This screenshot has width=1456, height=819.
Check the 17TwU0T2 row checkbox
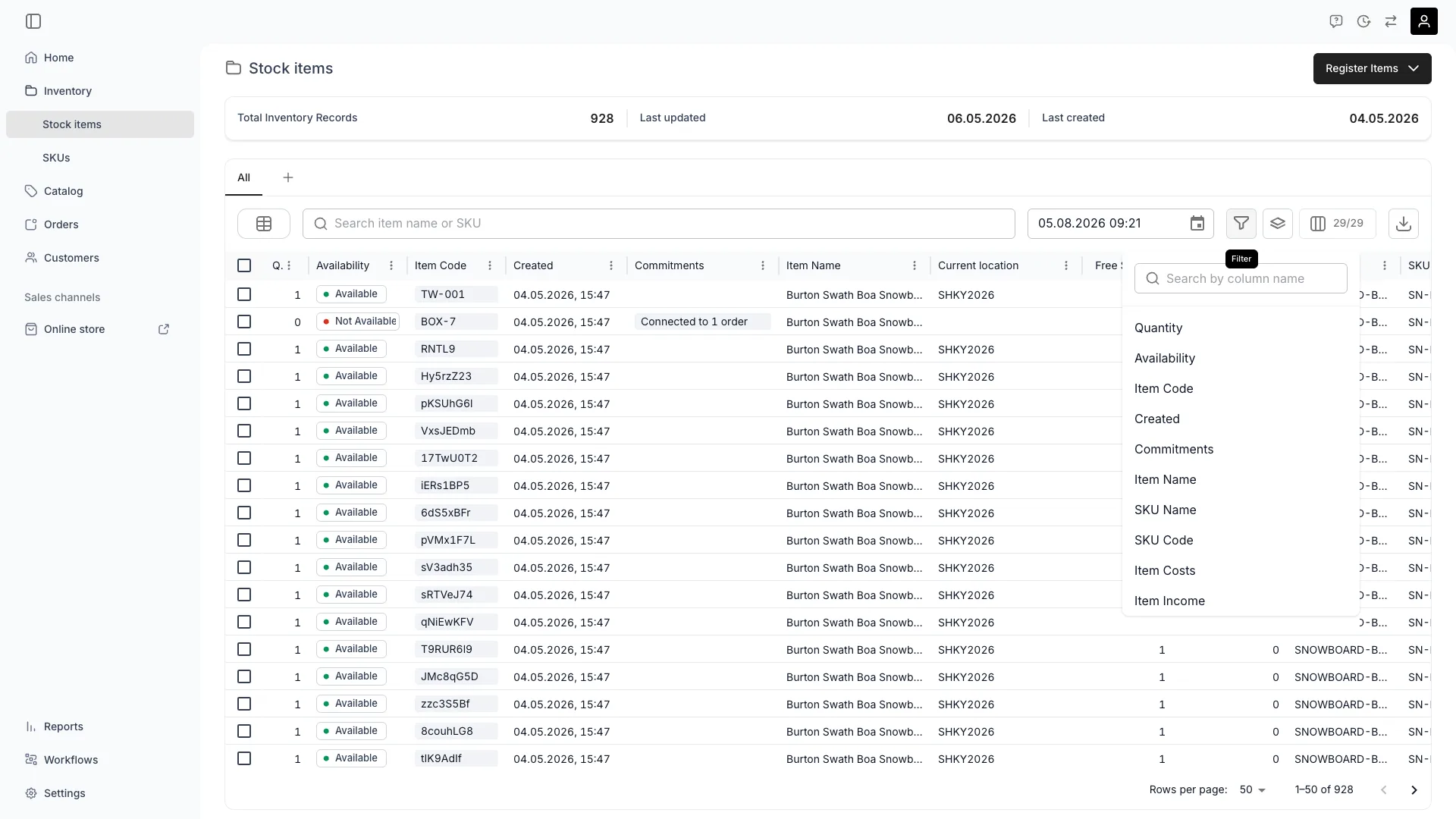(x=244, y=458)
